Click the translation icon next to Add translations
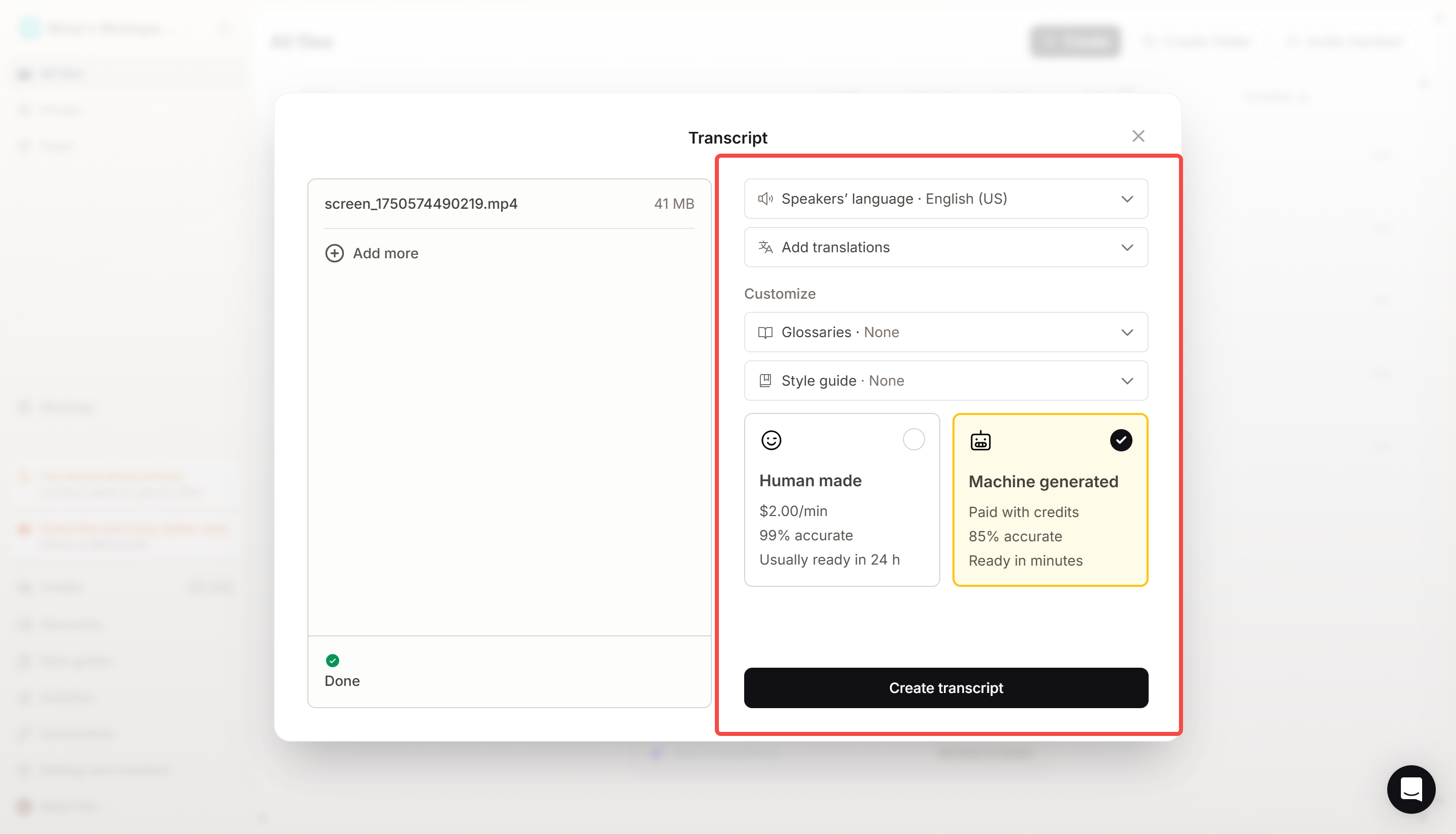This screenshot has width=1456, height=834. [x=766, y=247]
